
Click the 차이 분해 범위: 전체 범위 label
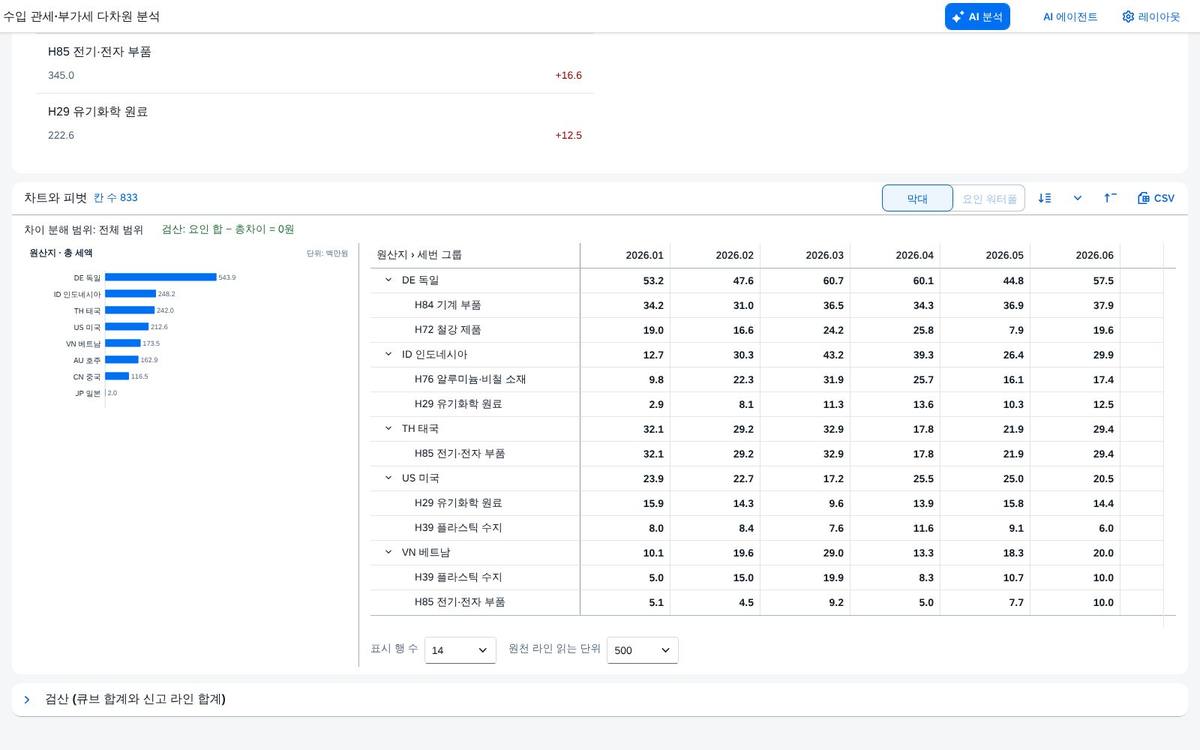tap(84, 229)
